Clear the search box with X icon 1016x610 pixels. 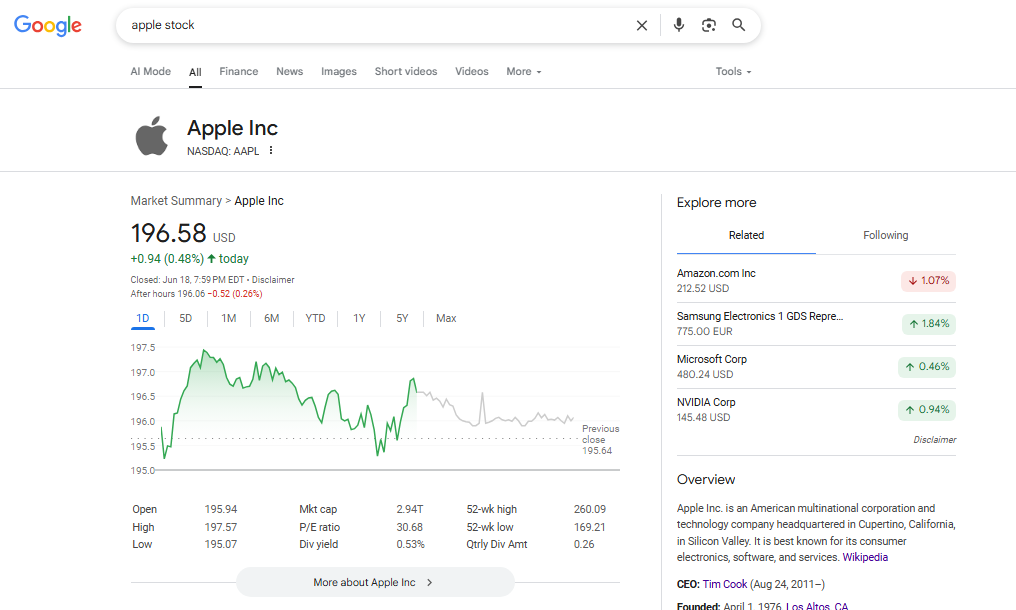641,25
